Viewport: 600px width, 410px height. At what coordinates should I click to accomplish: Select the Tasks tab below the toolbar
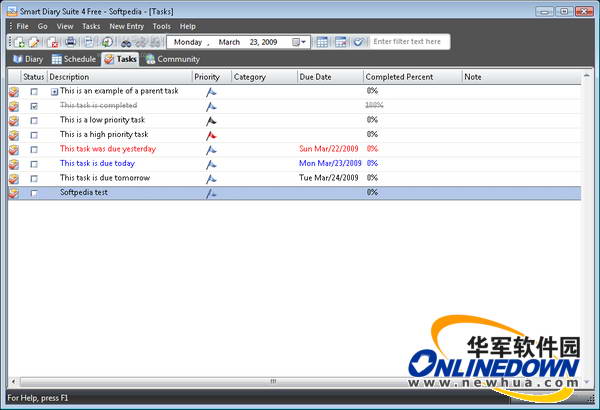(x=120, y=59)
